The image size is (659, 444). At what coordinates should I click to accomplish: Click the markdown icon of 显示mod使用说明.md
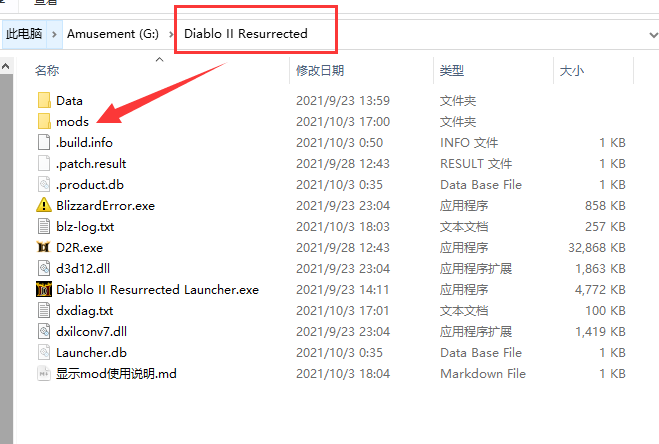click(44, 374)
